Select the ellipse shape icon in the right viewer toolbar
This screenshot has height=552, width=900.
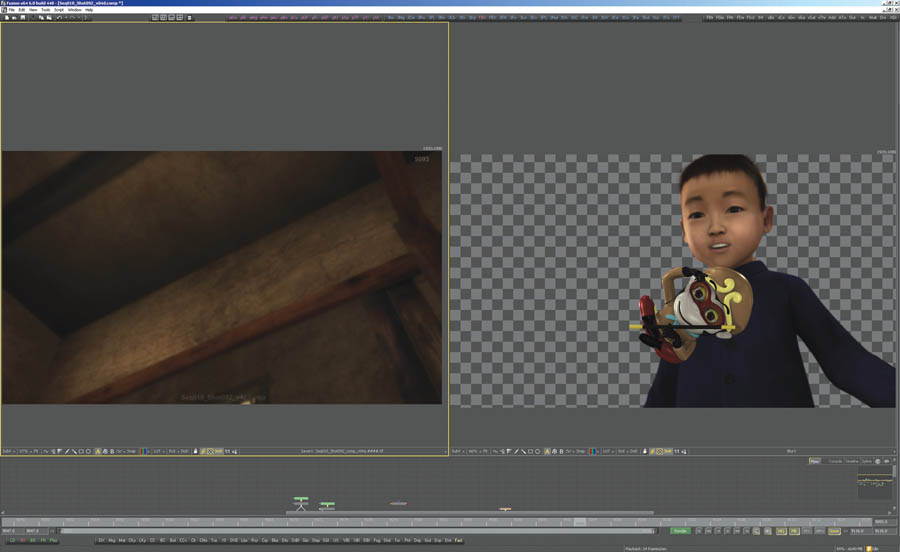539,451
